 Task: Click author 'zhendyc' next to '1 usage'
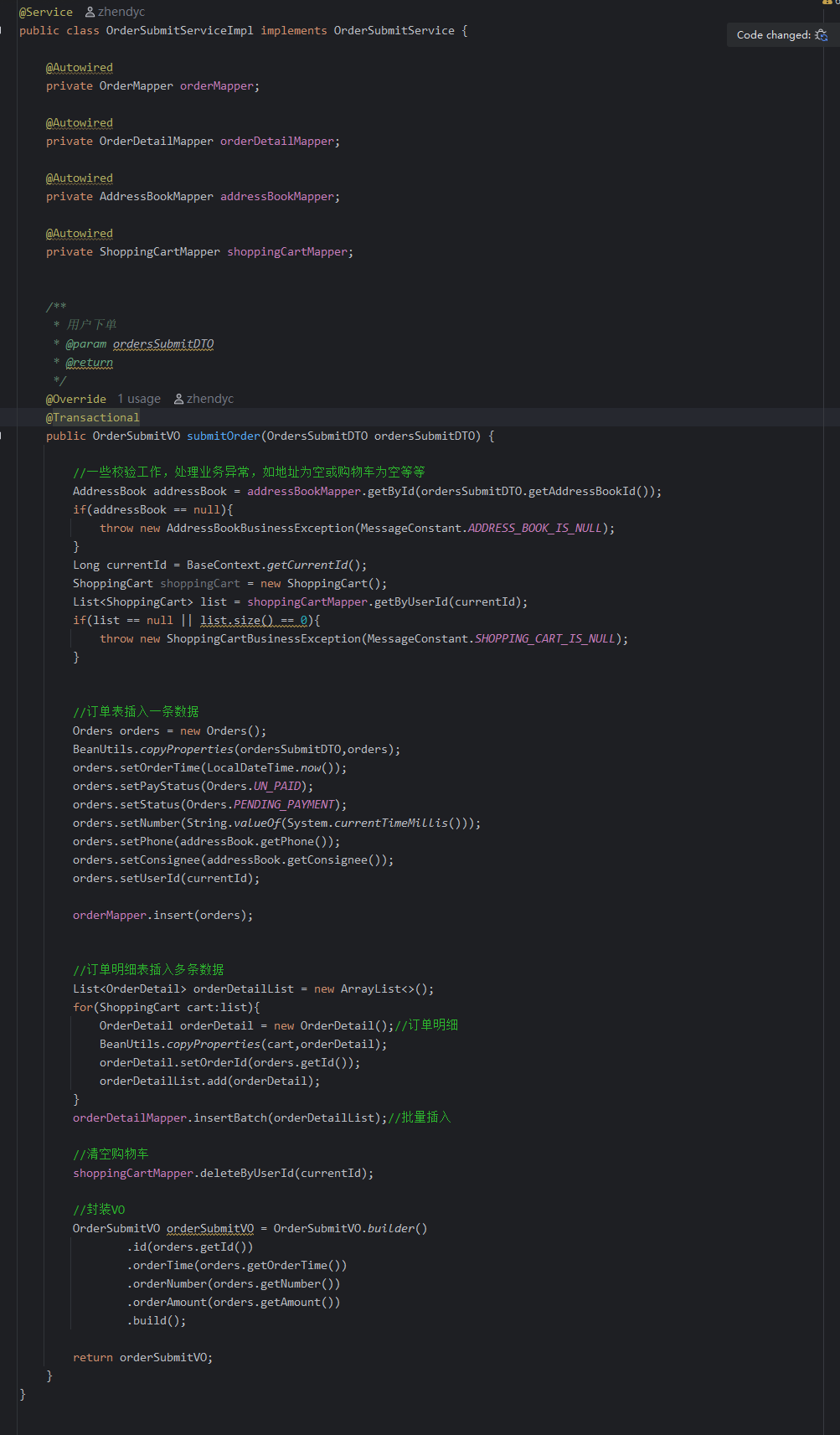[x=204, y=399]
